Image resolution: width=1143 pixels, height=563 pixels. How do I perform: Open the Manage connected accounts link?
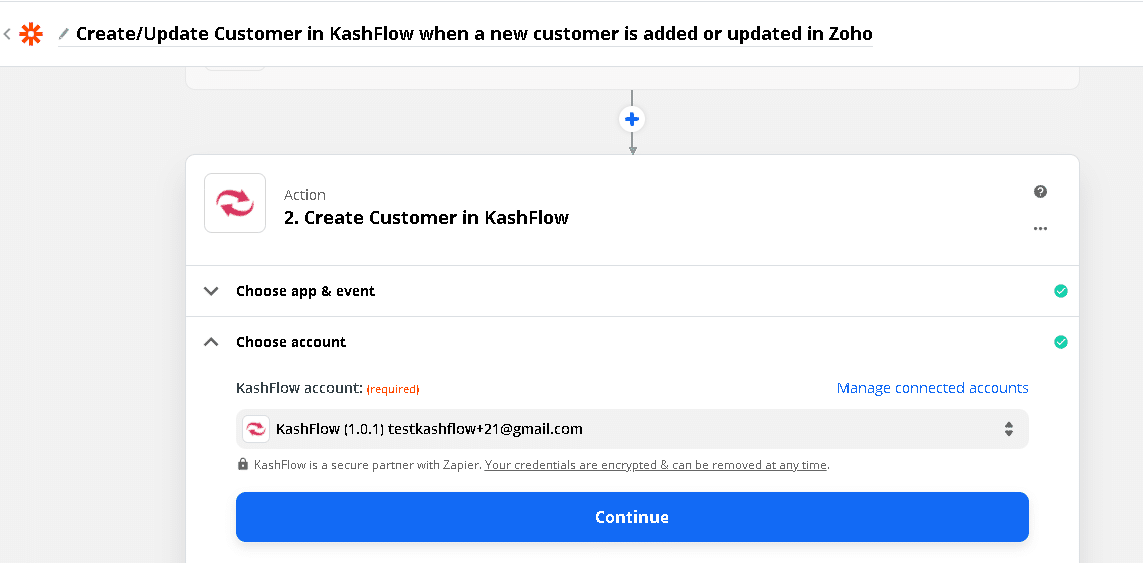[x=932, y=388]
